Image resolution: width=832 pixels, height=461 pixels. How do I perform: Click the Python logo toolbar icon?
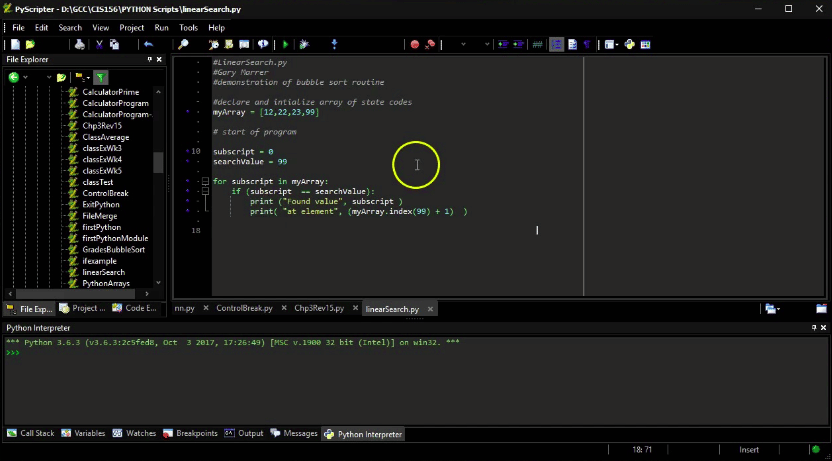click(x=629, y=45)
